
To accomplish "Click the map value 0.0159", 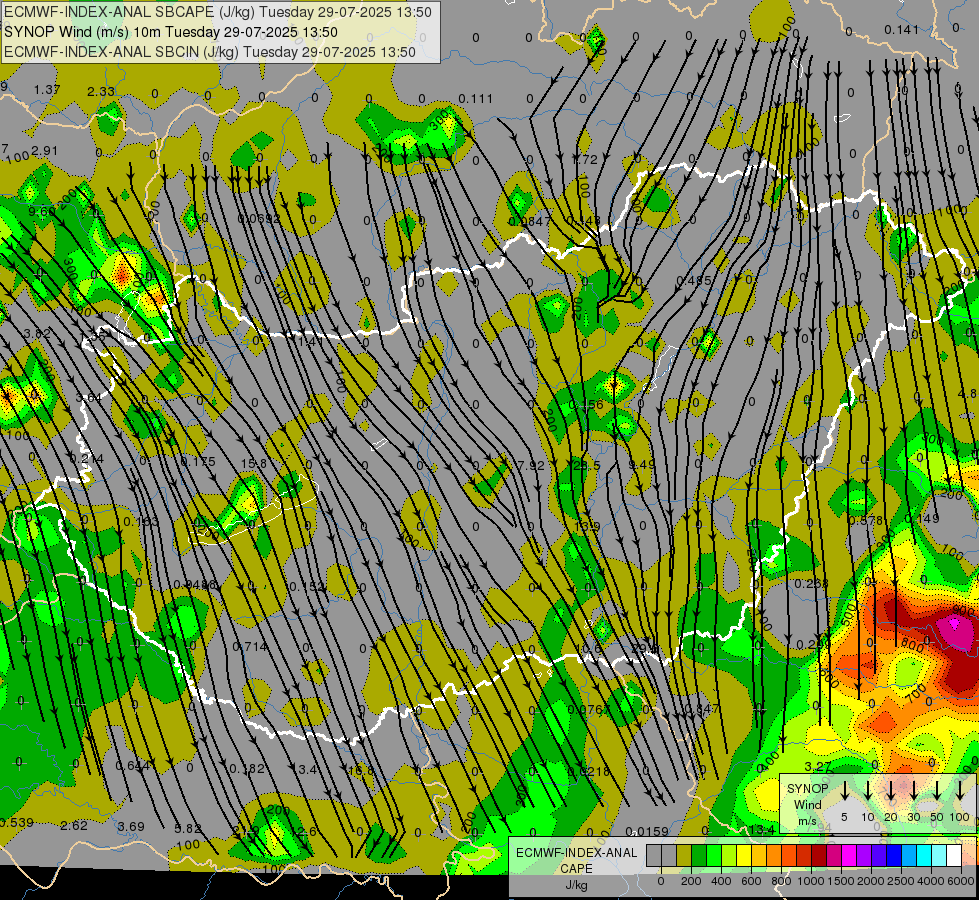I will point(646,831).
